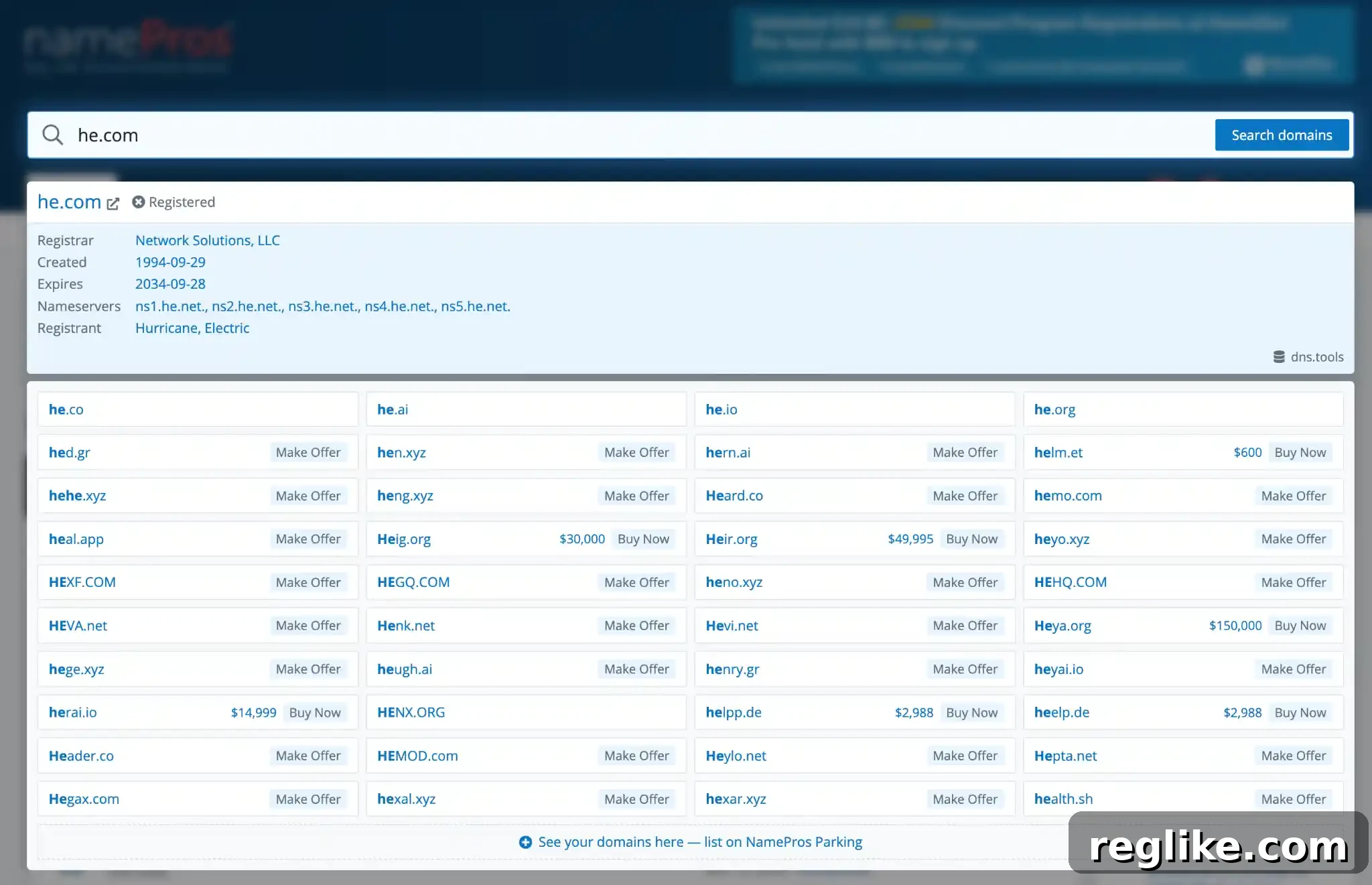
Task: Click Buy Now for helm.et
Action: [x=1300, y=452]
